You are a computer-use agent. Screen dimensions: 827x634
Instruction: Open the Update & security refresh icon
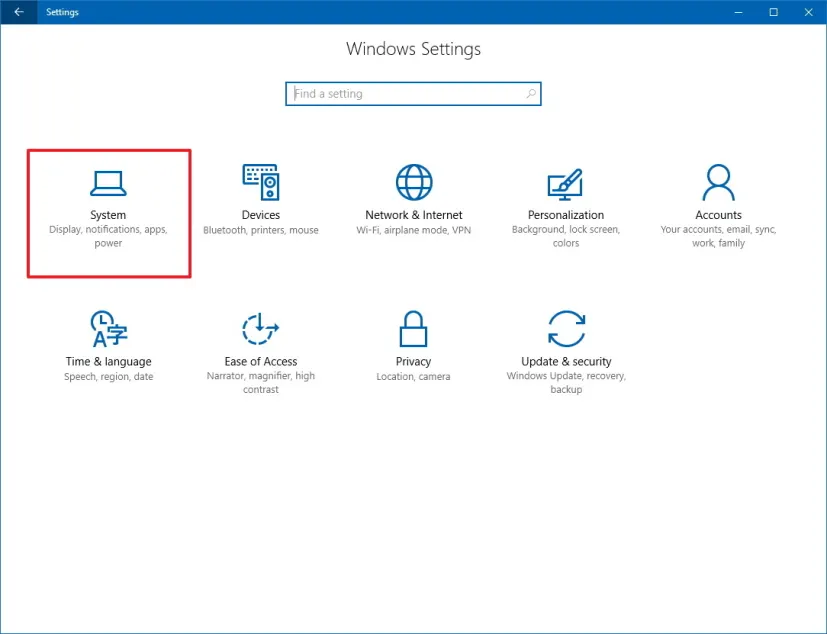(566, 329)
